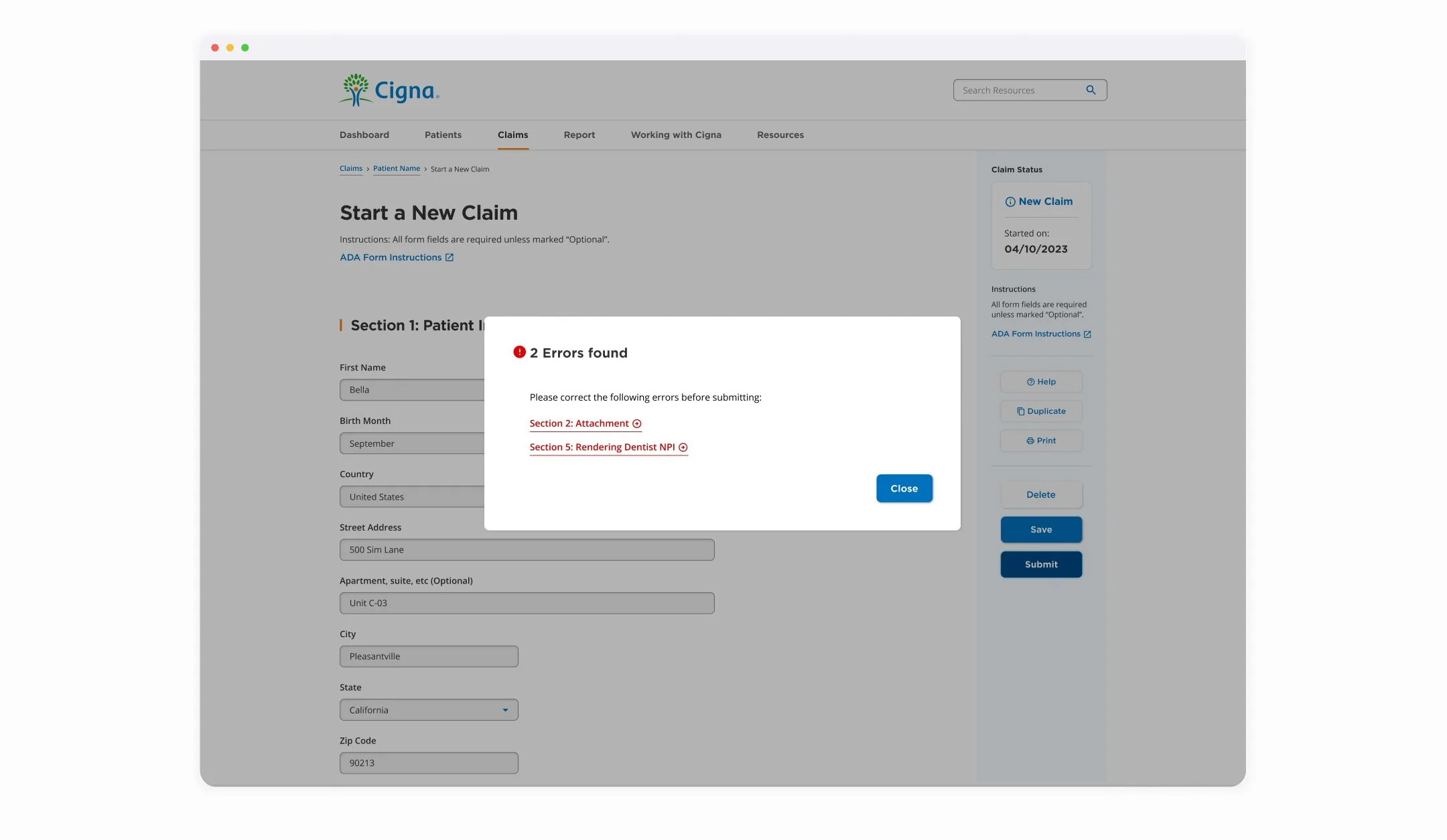Screen dimensions: 1447x840
Task: Click the info icon beside New Claim
Action: coord(1010,202)
